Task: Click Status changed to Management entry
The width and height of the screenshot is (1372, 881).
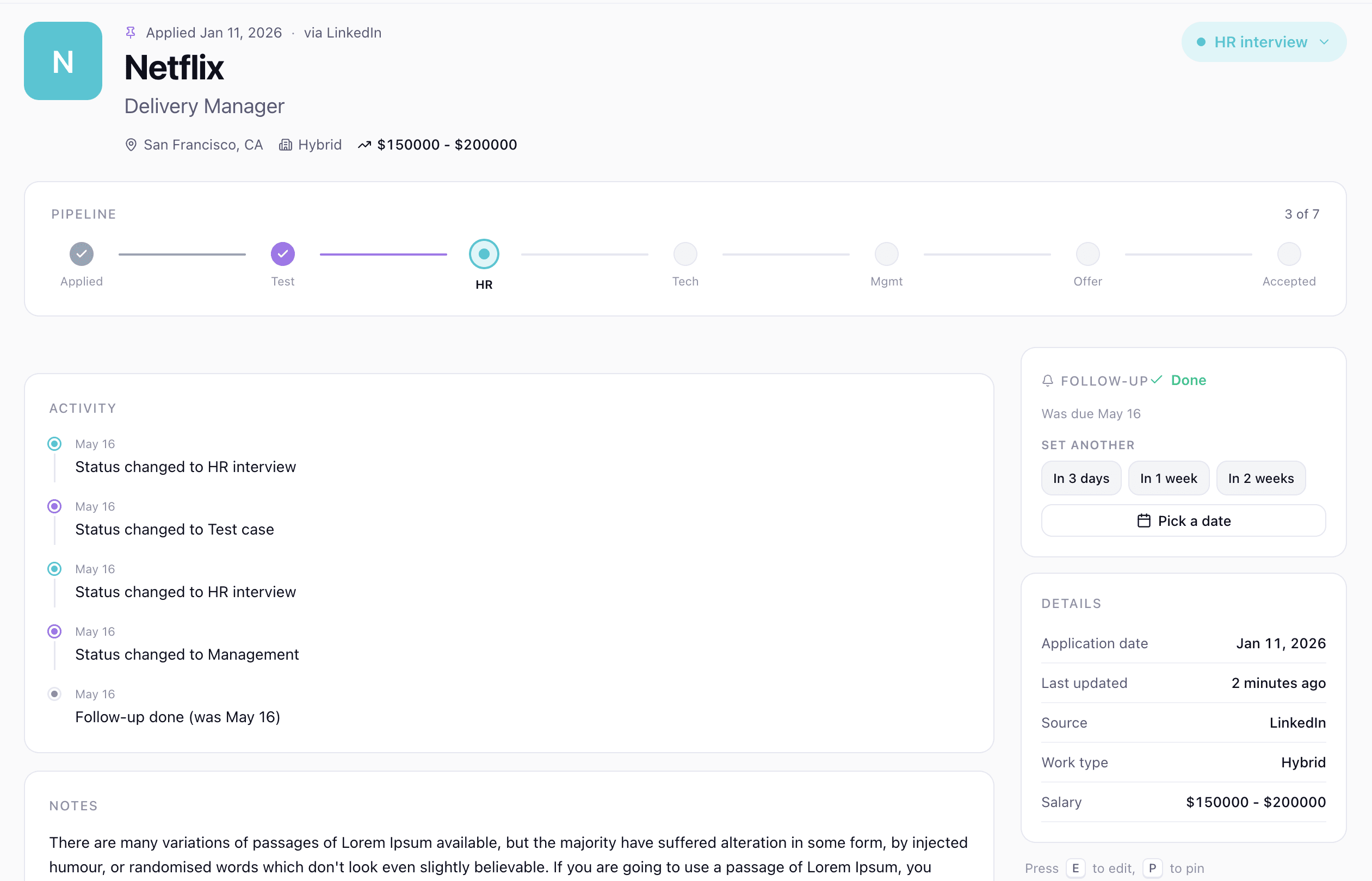Action: click(187, 654)
